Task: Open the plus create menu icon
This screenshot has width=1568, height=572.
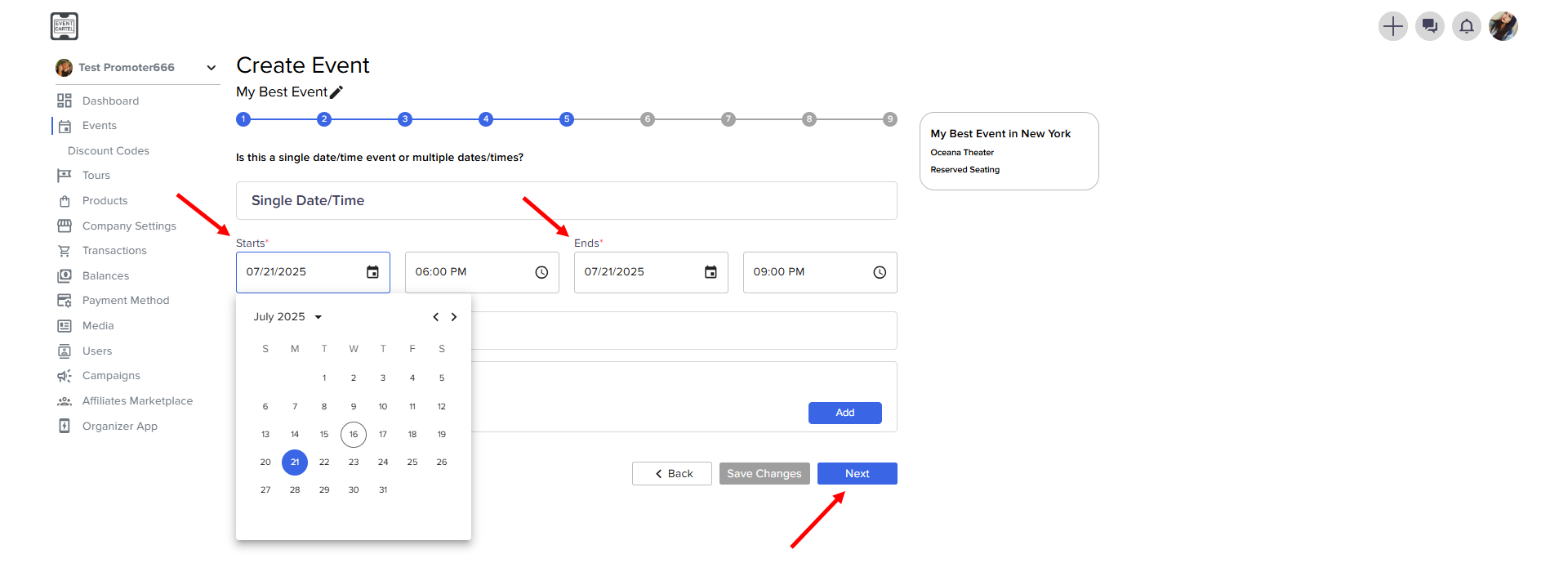Action: point(1393,26)
